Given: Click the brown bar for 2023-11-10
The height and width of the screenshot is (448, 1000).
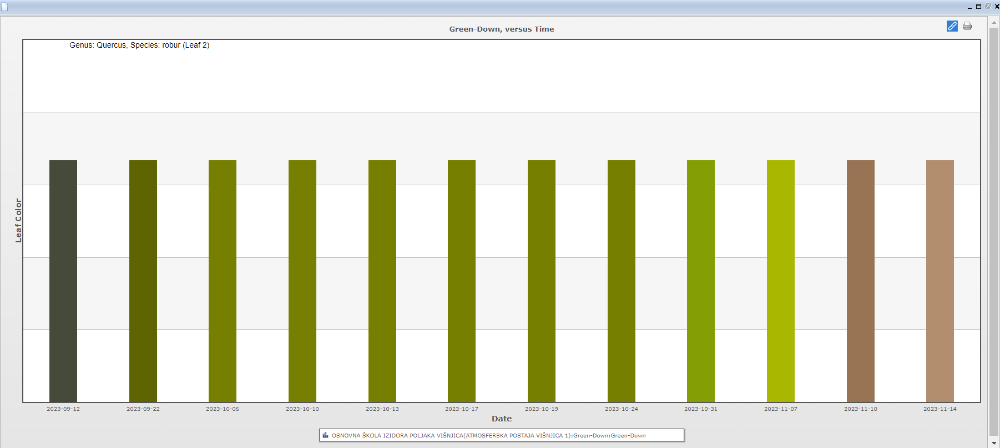Looking at the screenshot, I should click(x=860, y=280).
